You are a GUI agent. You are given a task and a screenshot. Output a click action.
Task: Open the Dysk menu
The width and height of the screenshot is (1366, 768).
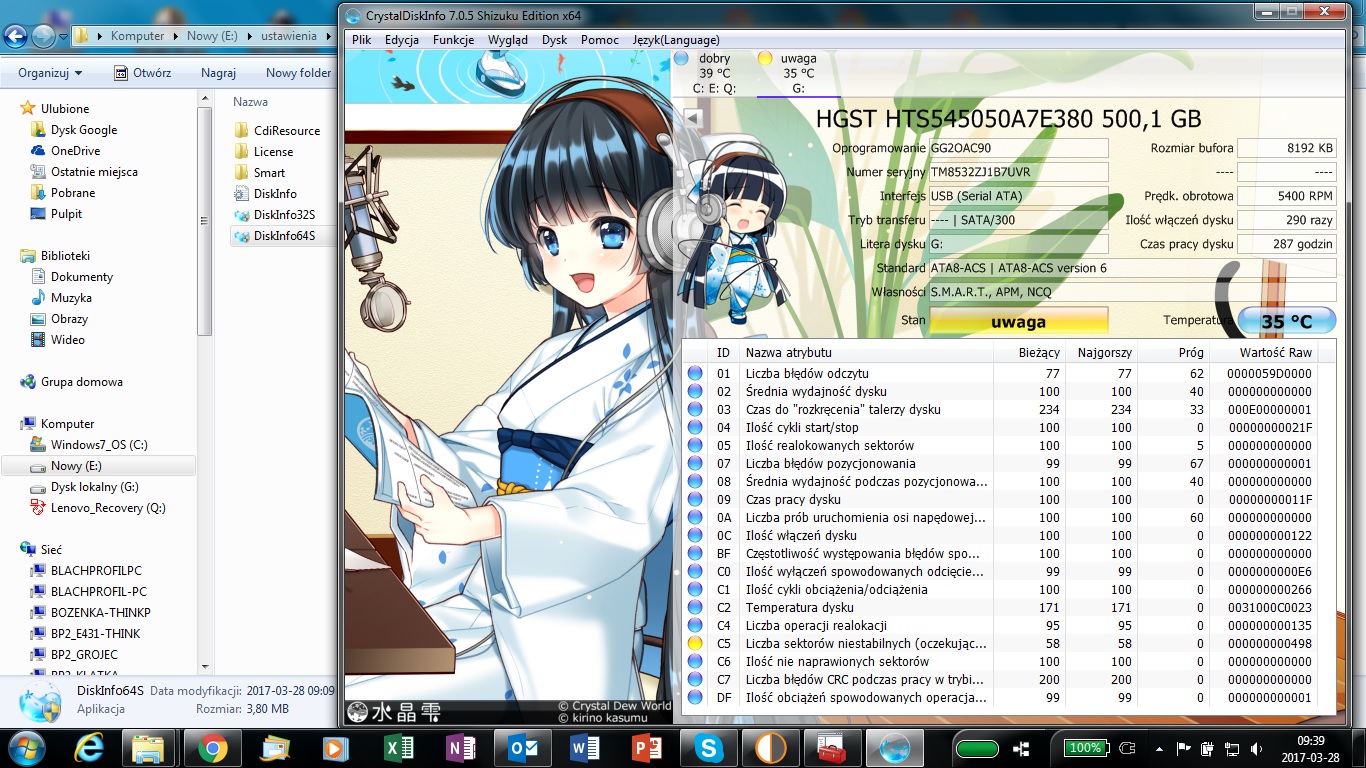554,40
